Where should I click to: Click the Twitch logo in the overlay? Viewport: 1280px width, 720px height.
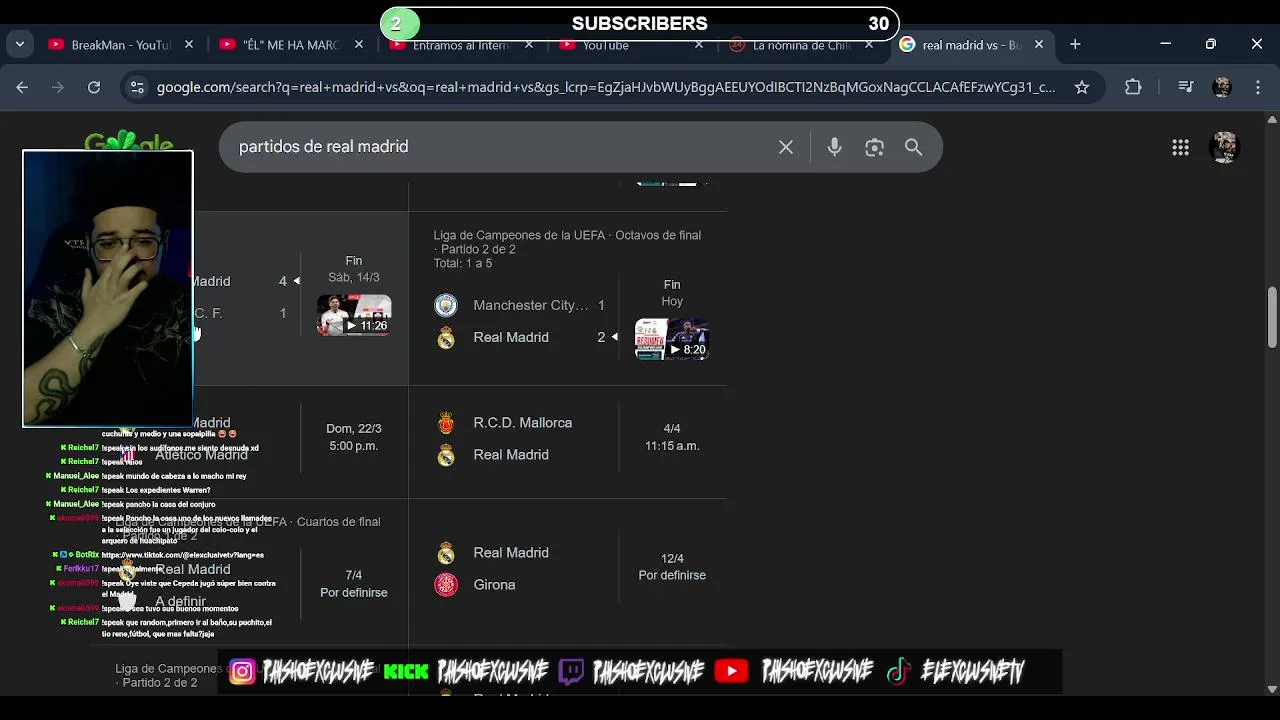coord(571,672)
